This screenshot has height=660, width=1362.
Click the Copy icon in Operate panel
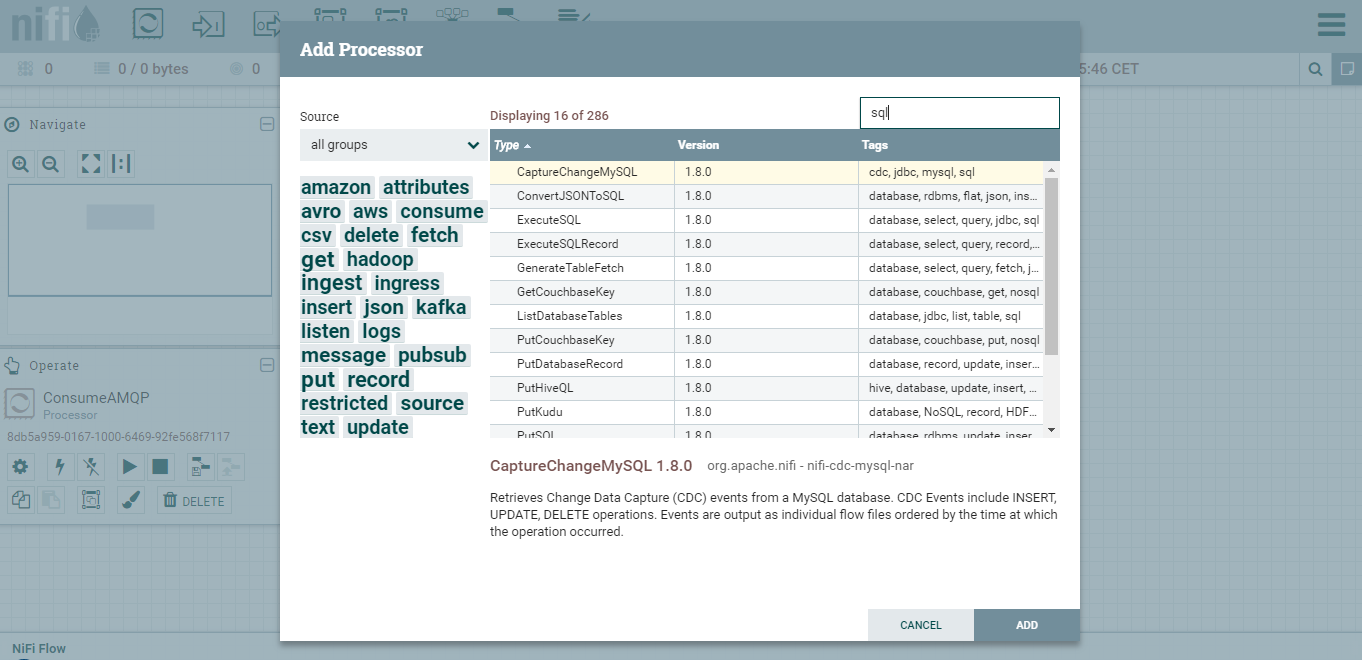(x=20, y=500)
